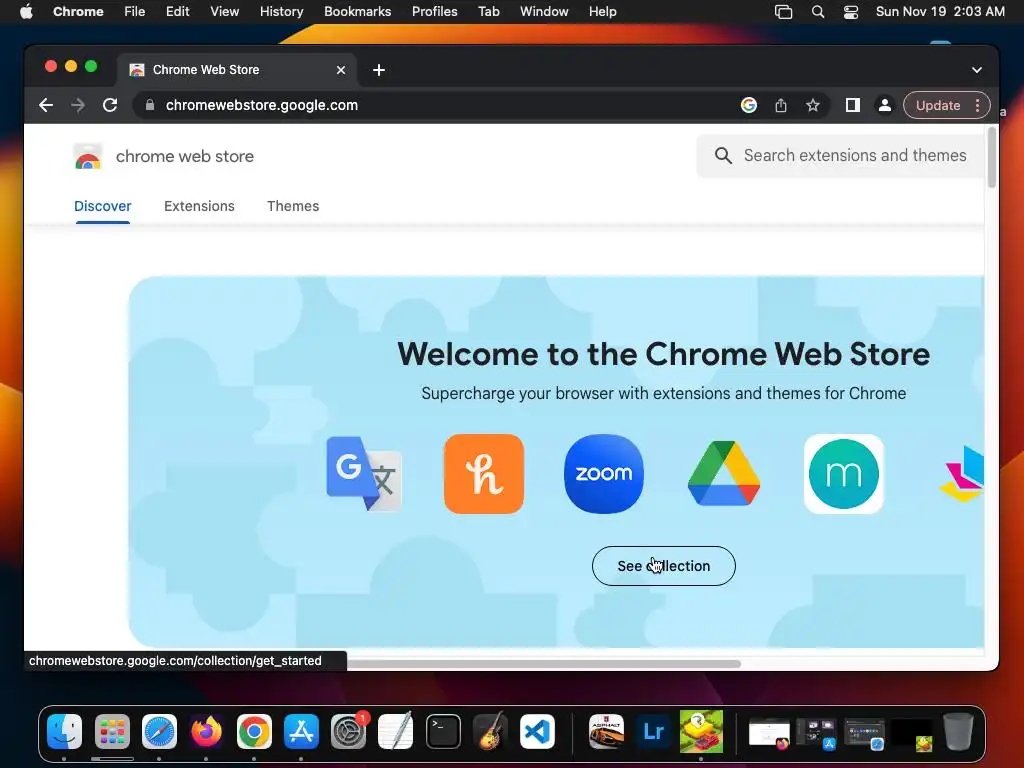This screenshot has width=1024, height=768.
Task: Bookmark this page with the star icon
Action: point(812,105)
